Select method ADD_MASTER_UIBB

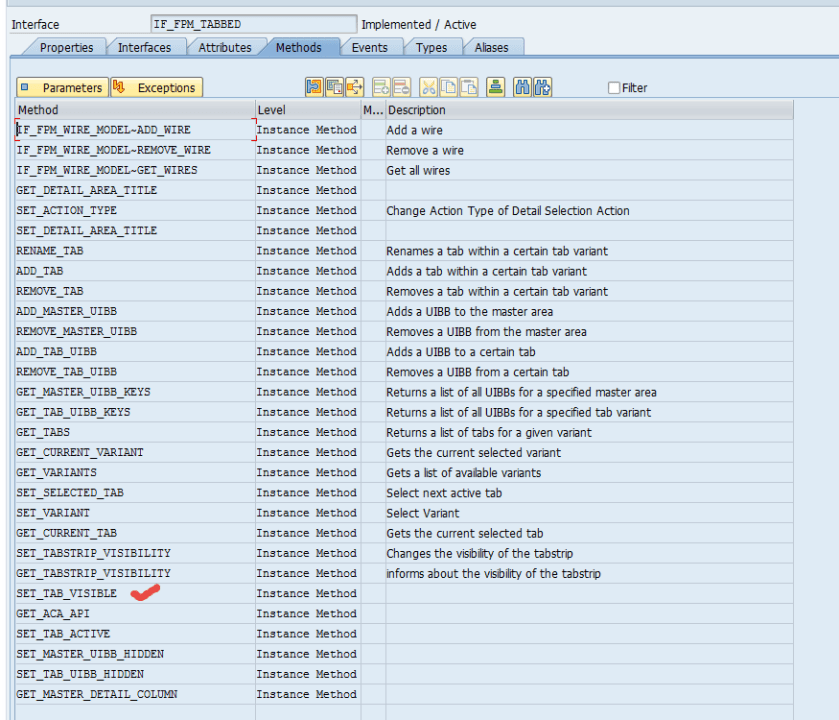coord(135,311)
